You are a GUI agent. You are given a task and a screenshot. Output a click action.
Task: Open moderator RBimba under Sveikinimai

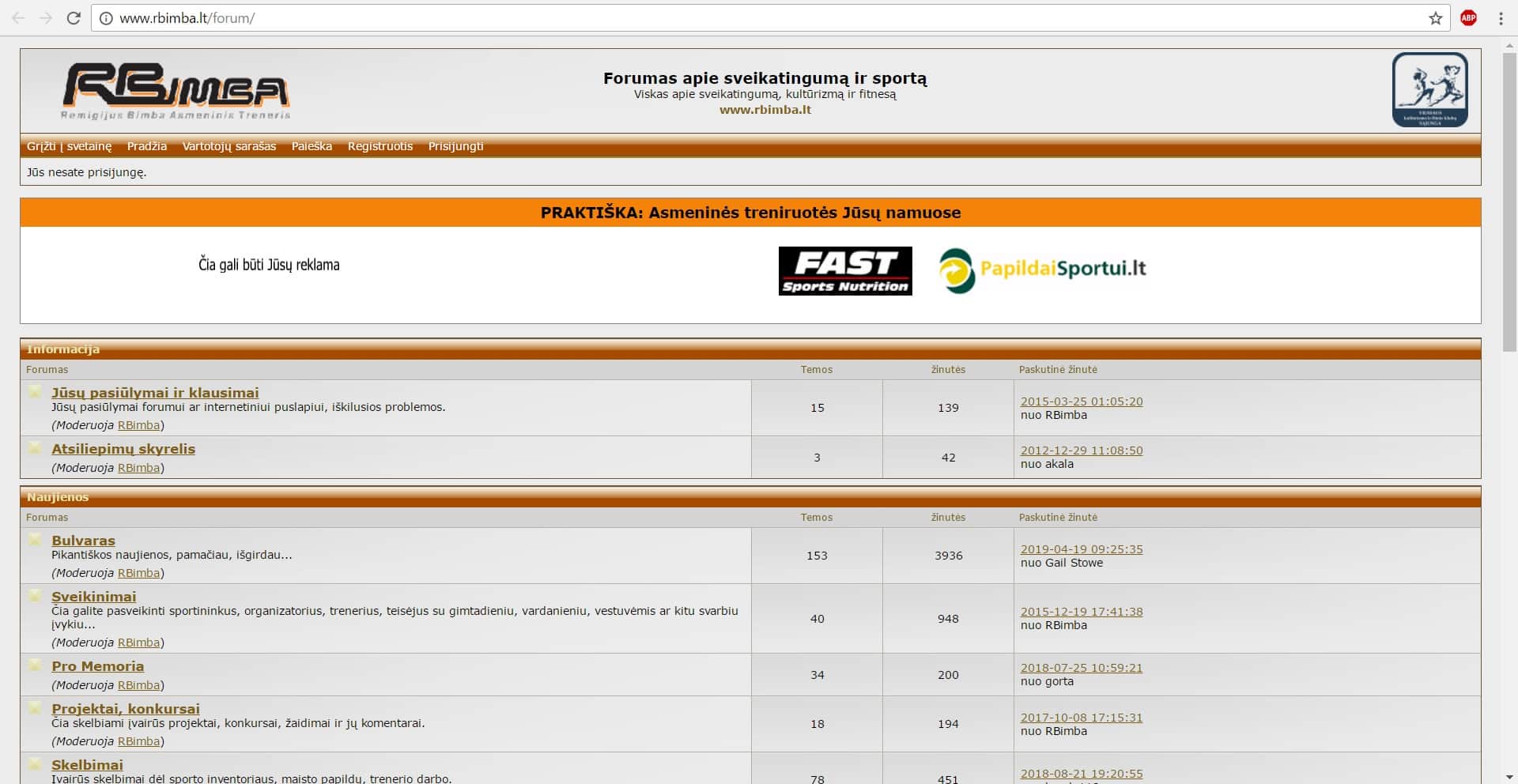click(139, 643)
